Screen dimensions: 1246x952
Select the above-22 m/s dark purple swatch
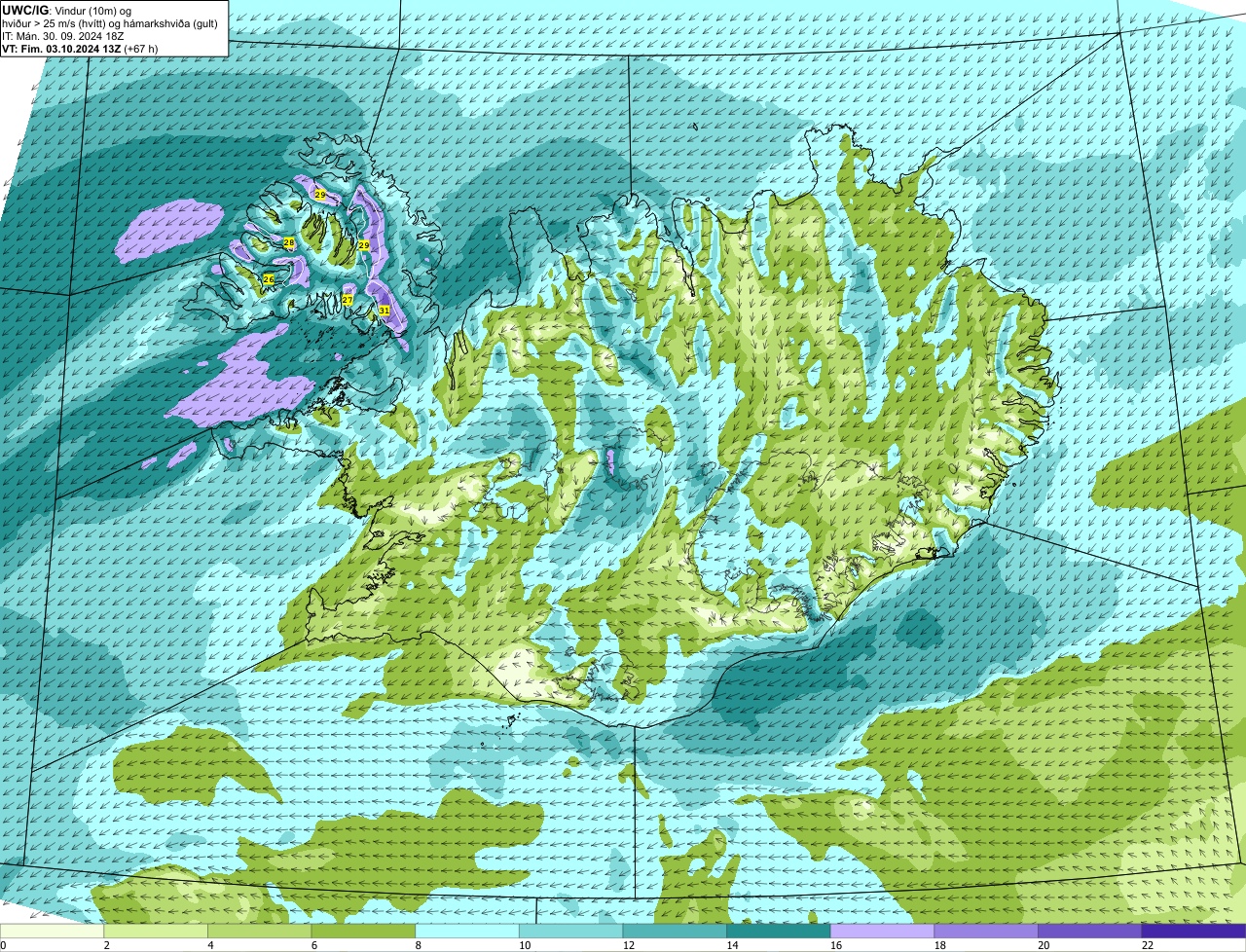pyautogui.click(x=1193, y=931)
